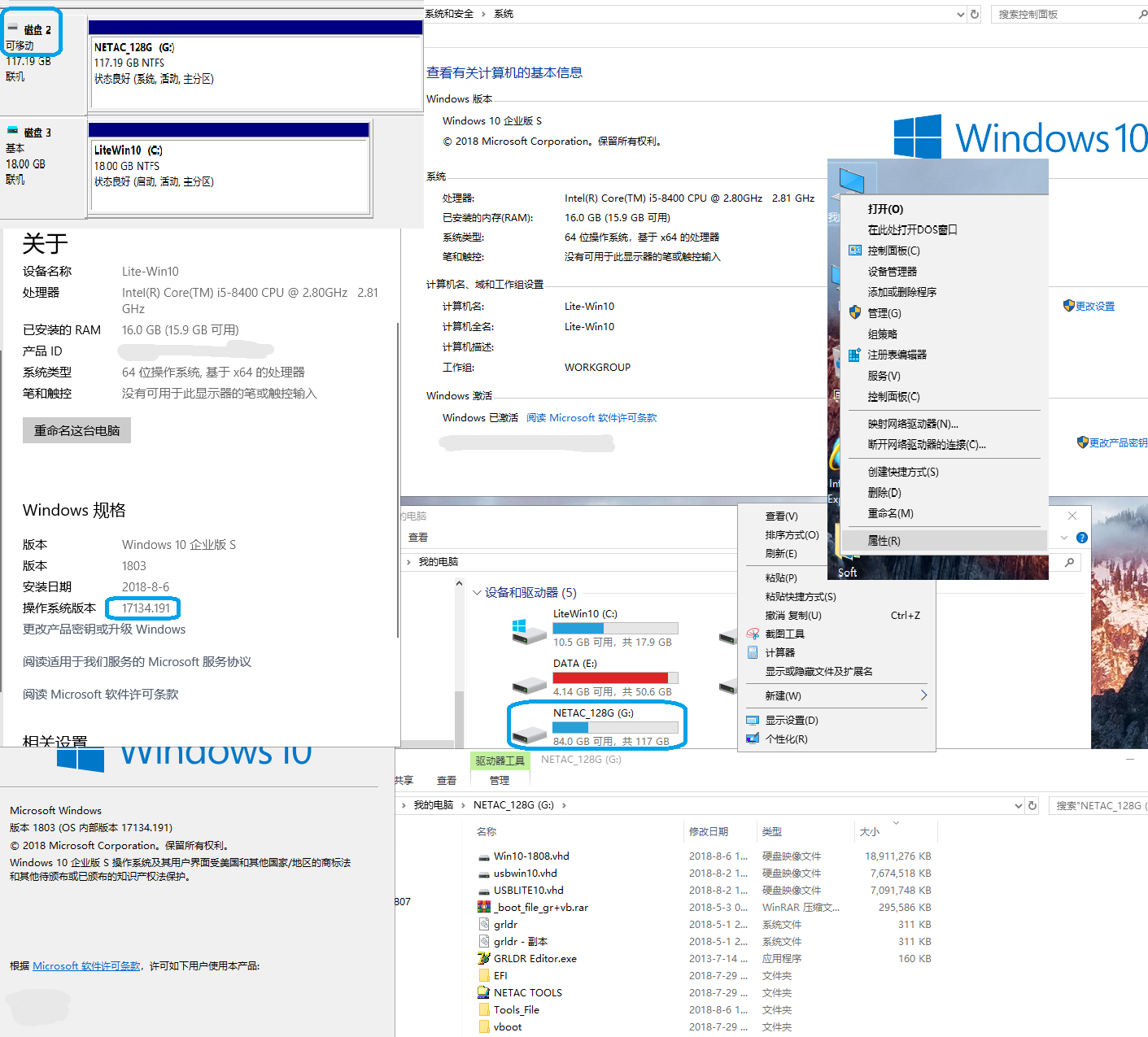
Task: Sort files by the 修改日期 column header
Action: (709, 832)
